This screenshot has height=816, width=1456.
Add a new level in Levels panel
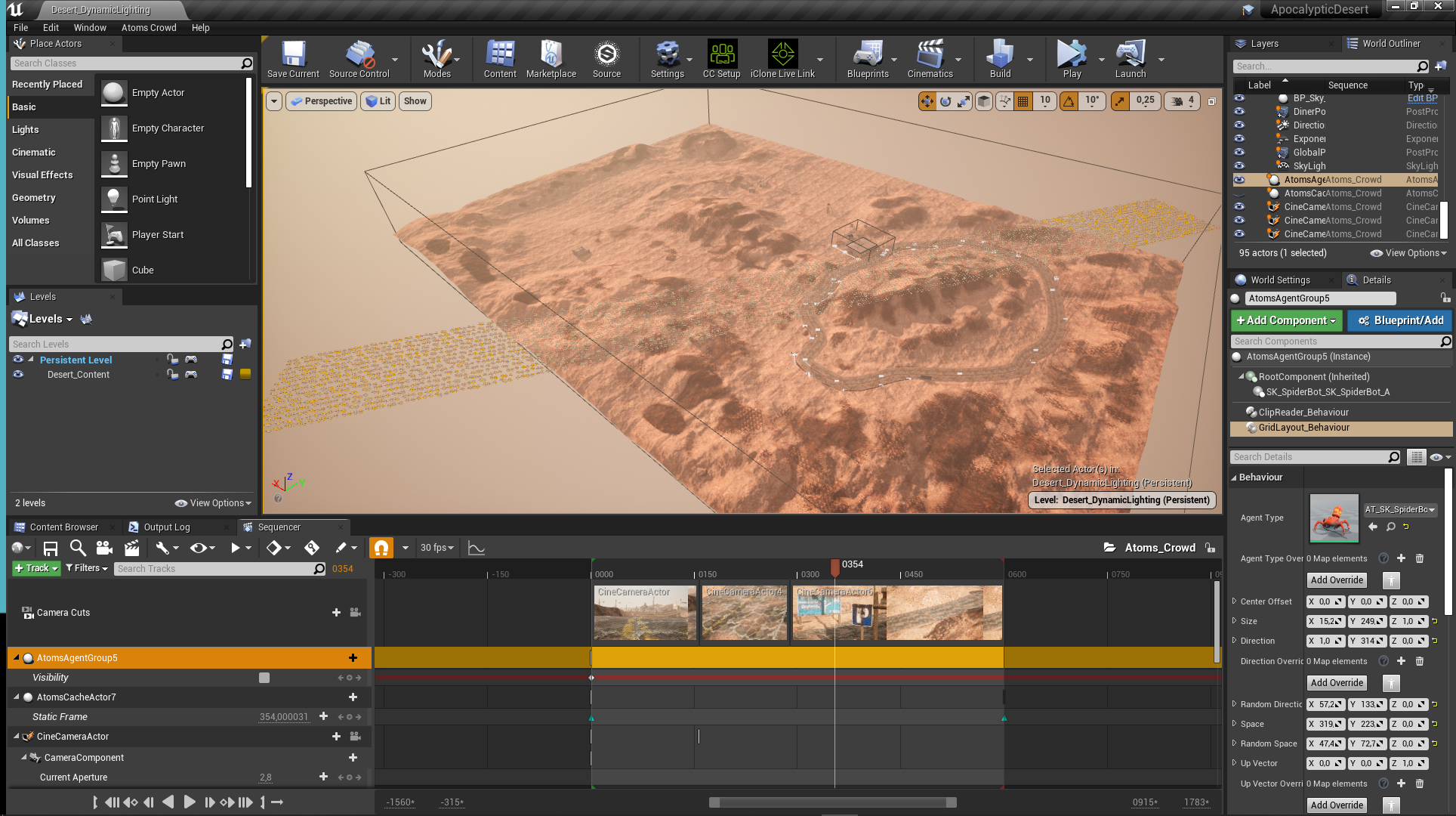pyautogui.click(x=245, y=345)
